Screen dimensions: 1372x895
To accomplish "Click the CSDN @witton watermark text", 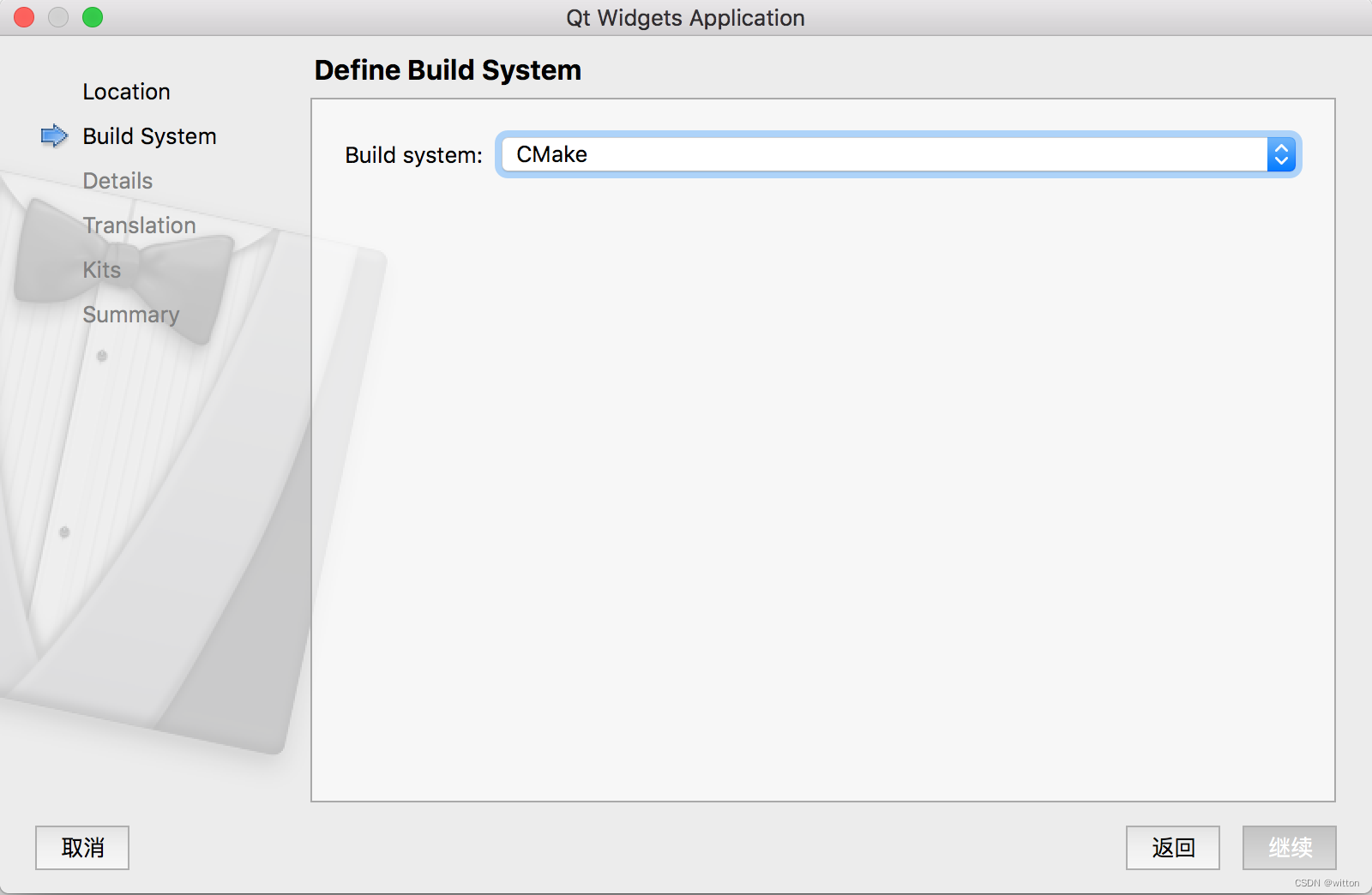I will coord(1327,883).
